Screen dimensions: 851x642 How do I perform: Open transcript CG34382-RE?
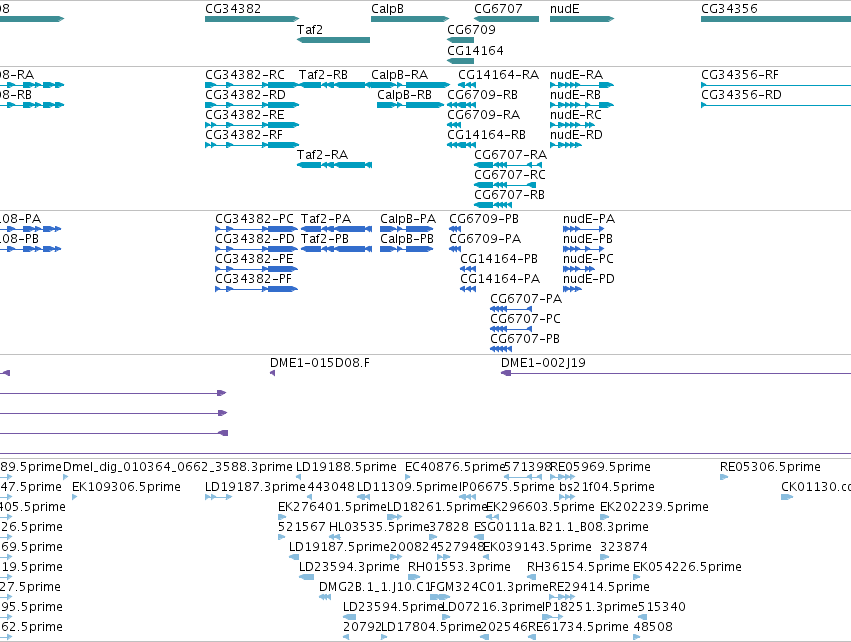pos(245,115)
